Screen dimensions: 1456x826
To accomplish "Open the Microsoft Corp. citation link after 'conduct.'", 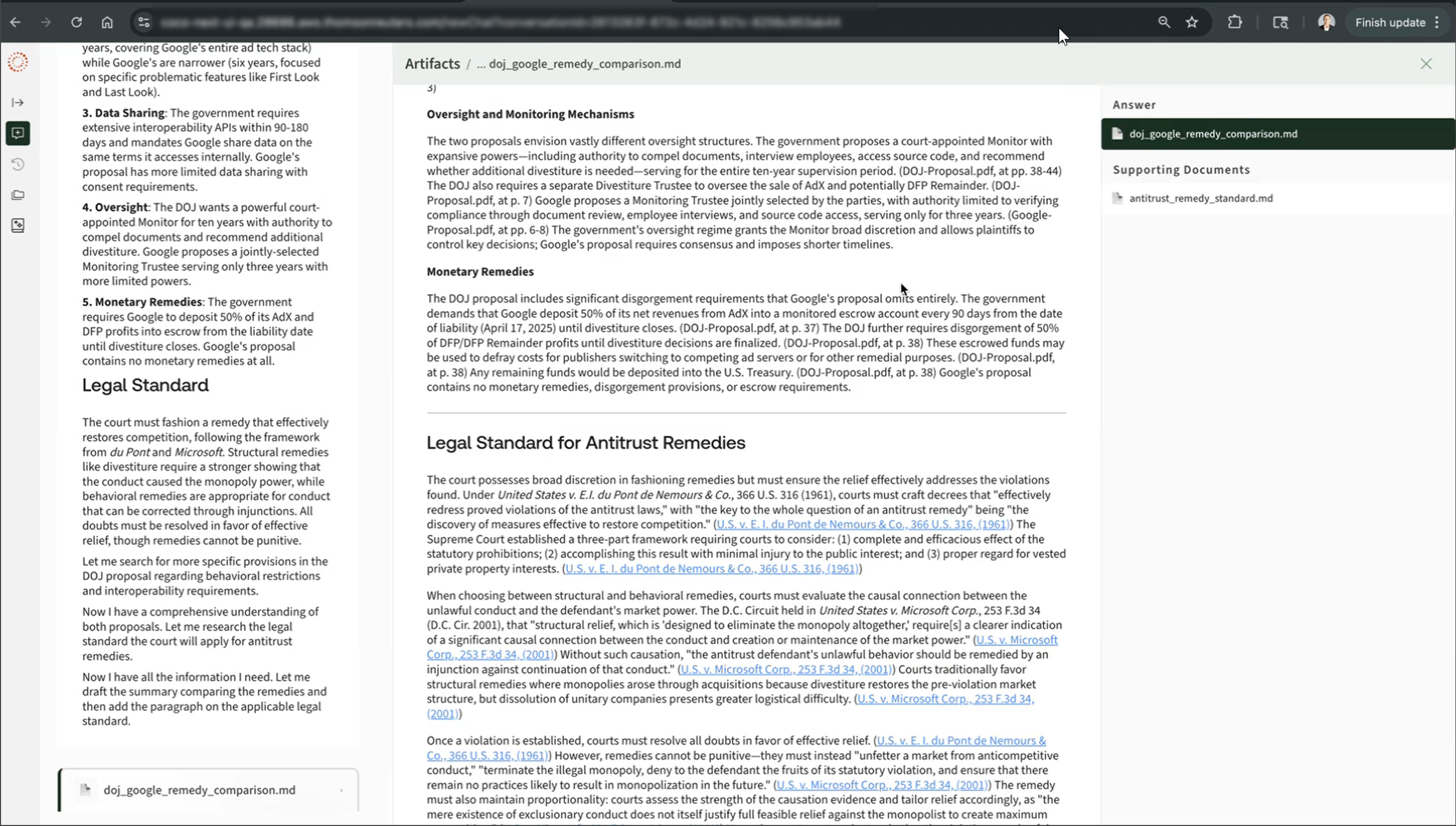I will (x=786, y=670).
